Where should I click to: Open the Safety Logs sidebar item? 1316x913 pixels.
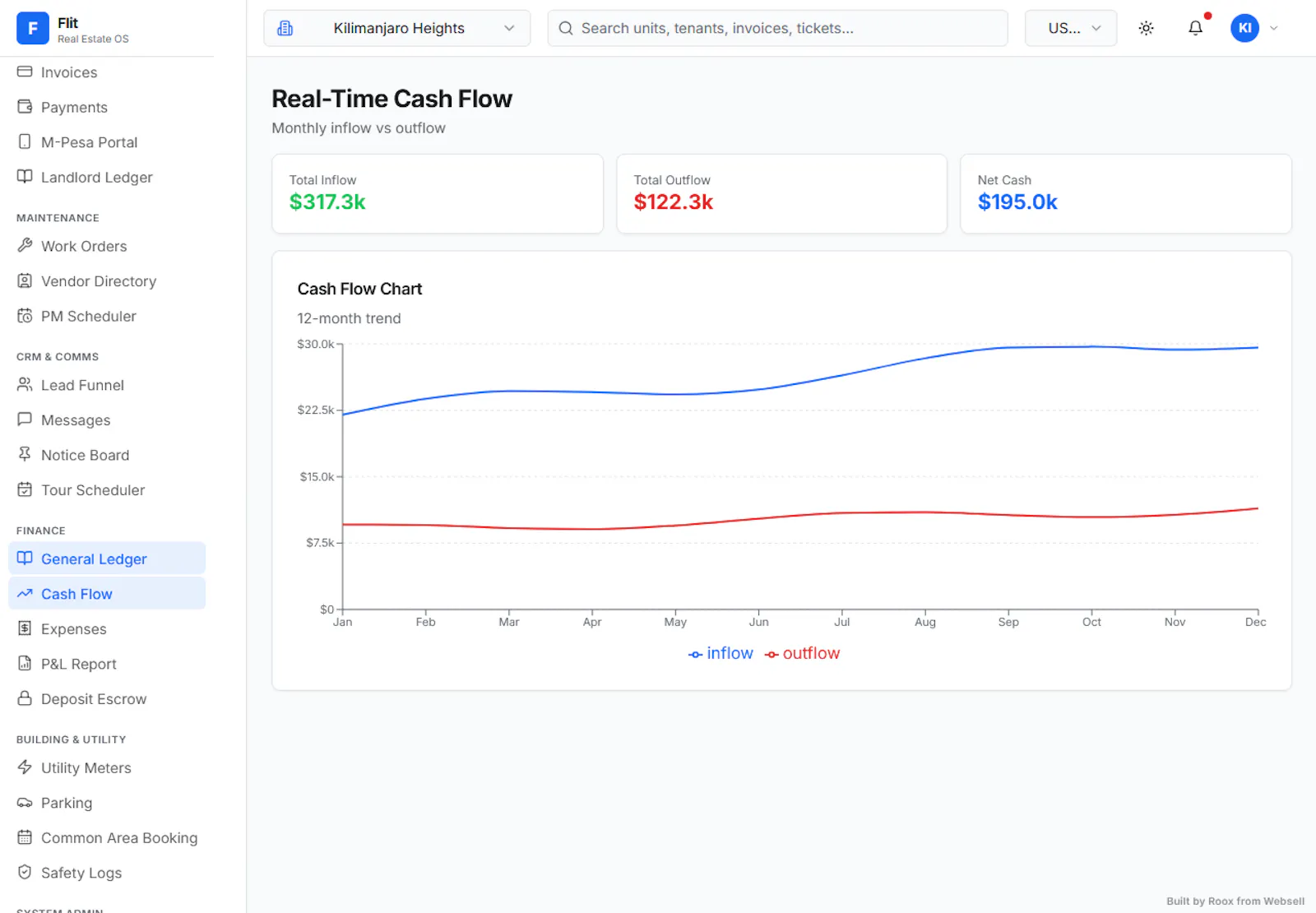[x=107, y=873]
